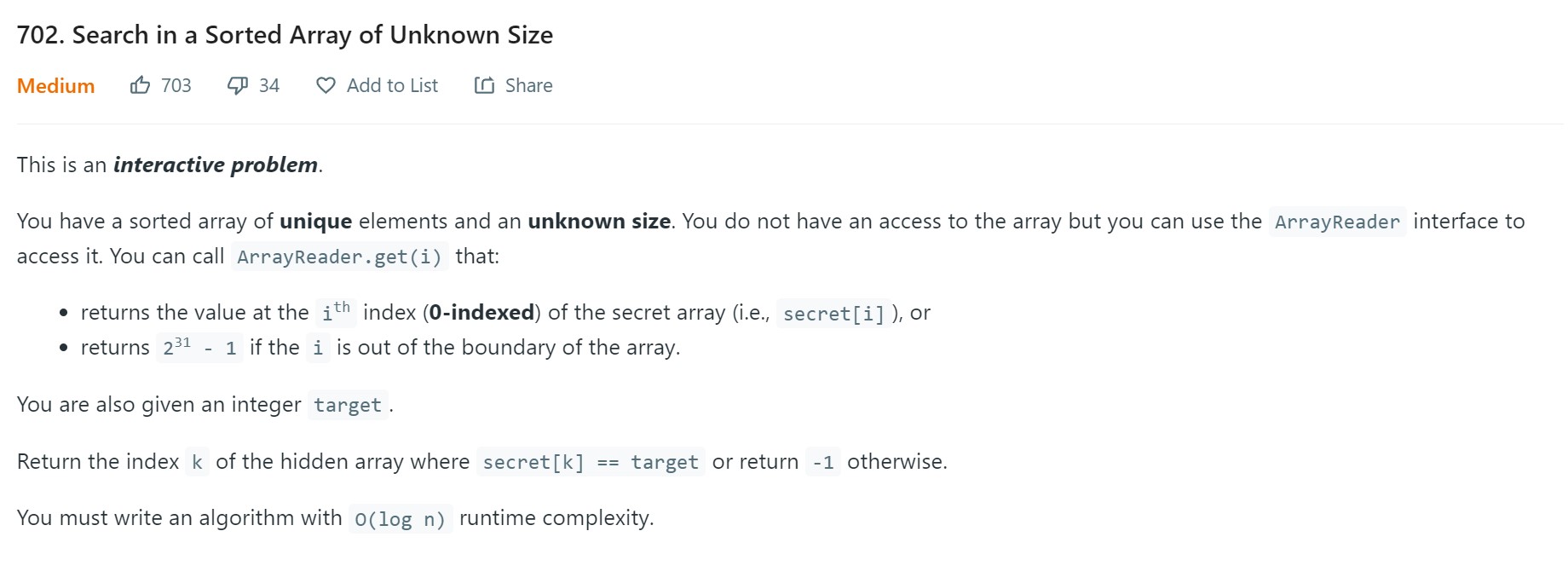Open the Add to List option
Viewport: 1568px width, 583px height.
[x=392, y=85]
